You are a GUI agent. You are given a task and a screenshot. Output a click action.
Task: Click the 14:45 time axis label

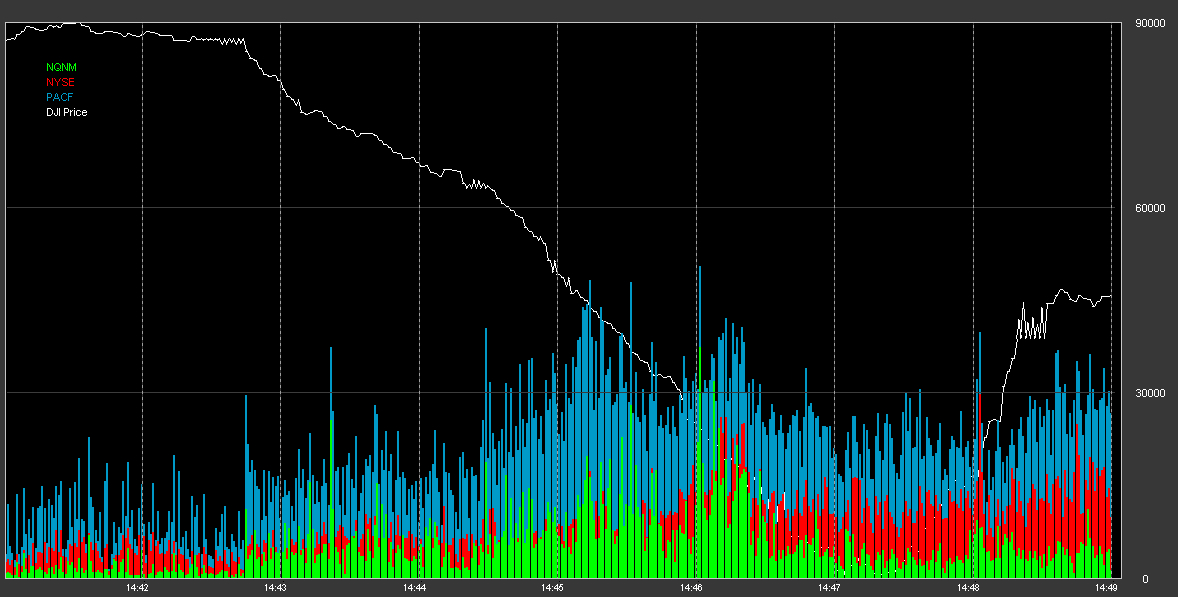point(551,589)
